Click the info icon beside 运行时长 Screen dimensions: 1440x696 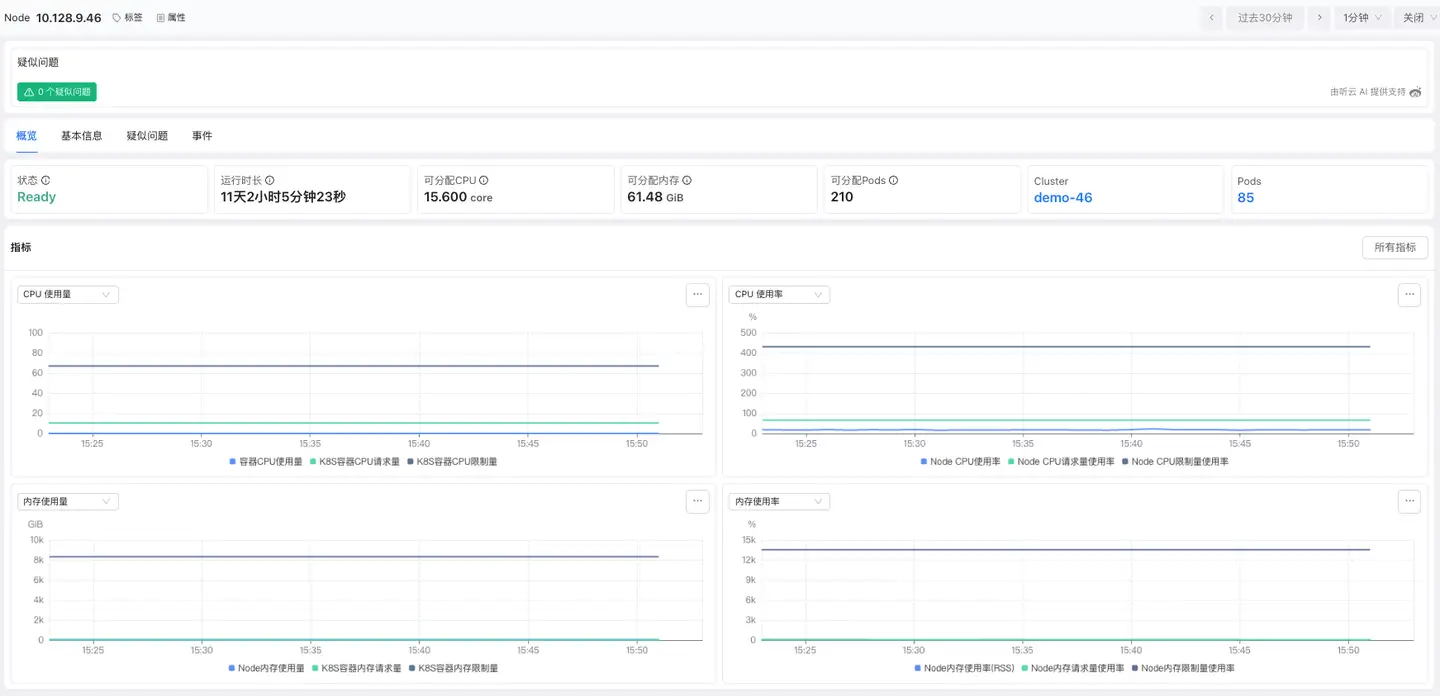[270, 180]
